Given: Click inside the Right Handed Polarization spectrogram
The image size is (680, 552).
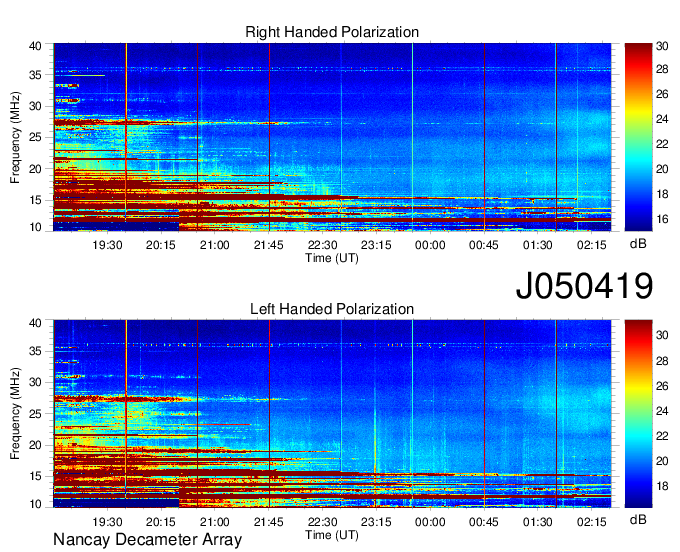Looking at the screenshot, I should (x=332, y=137).
